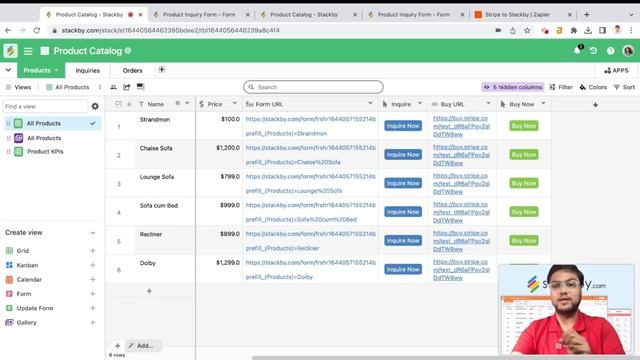Open Dolby's Stripe buy URL link
The height and width of the screenshot is (360, 640).
point(461,269)
